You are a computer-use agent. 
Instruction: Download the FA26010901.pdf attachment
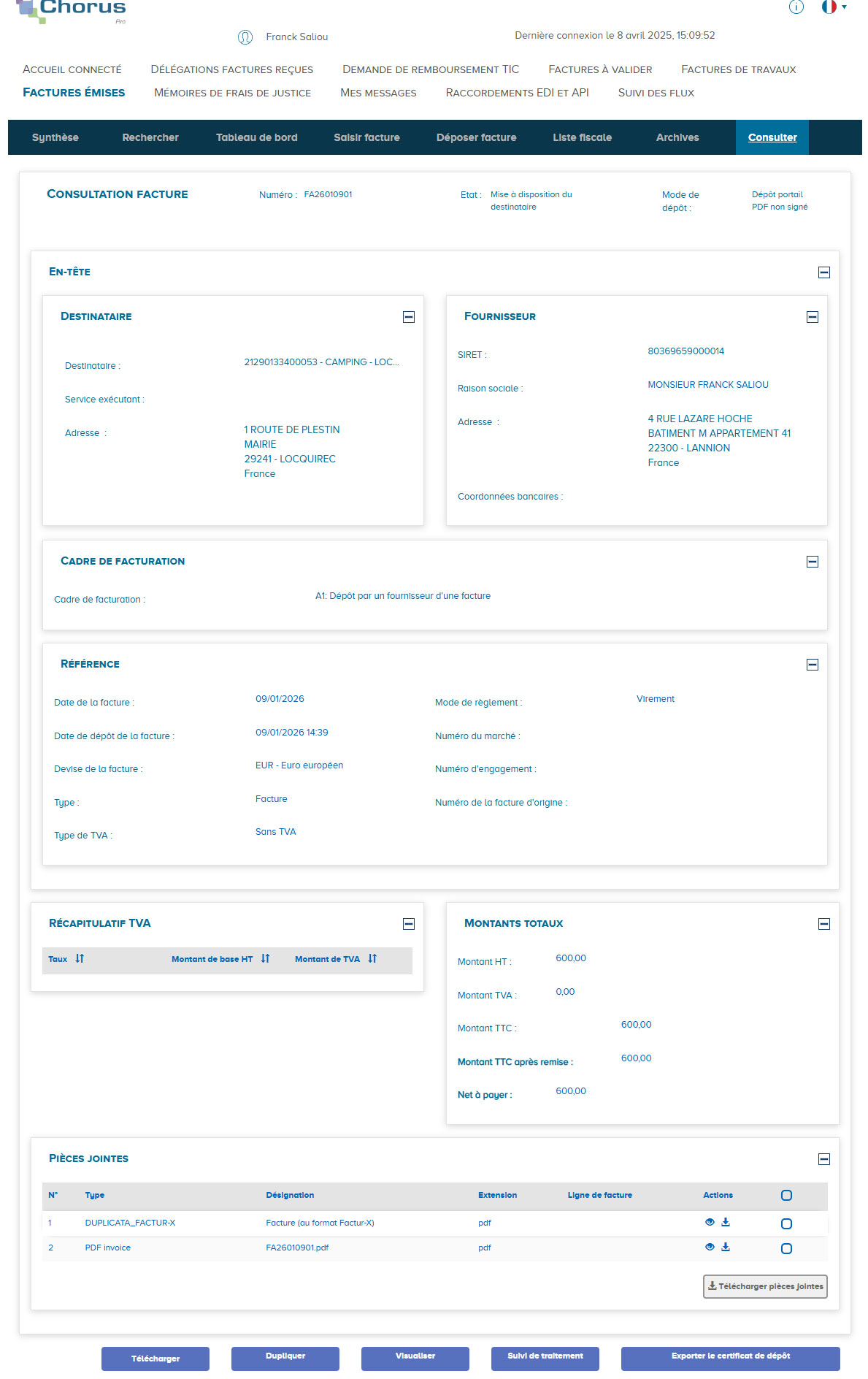tap(726, 1247)
